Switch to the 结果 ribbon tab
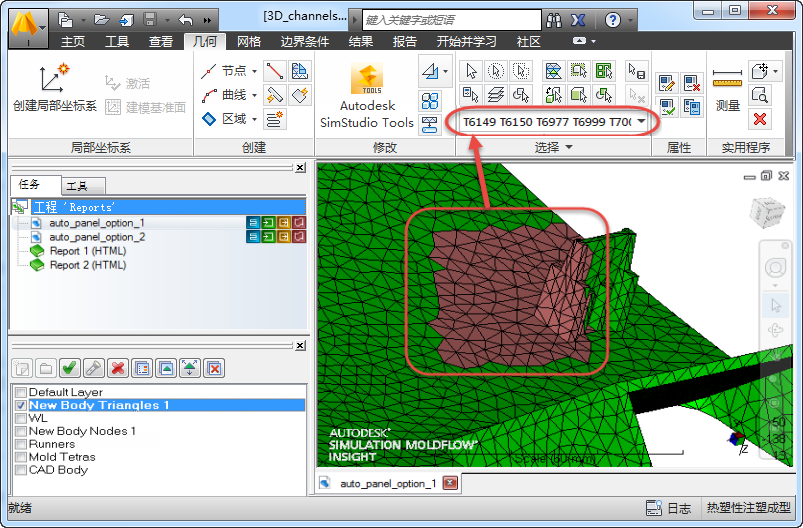 [361, 41]
